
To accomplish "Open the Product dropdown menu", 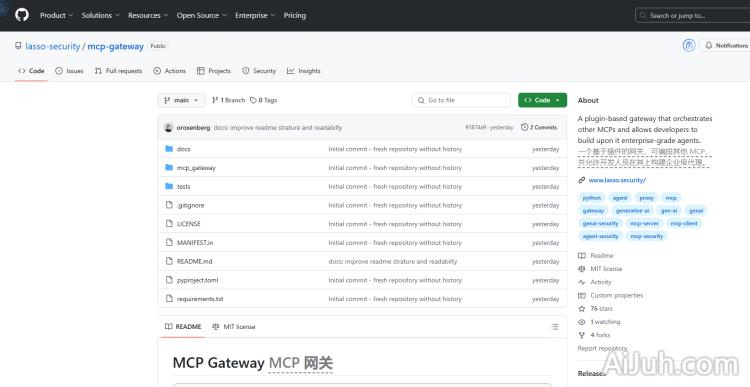I will 56,15.
